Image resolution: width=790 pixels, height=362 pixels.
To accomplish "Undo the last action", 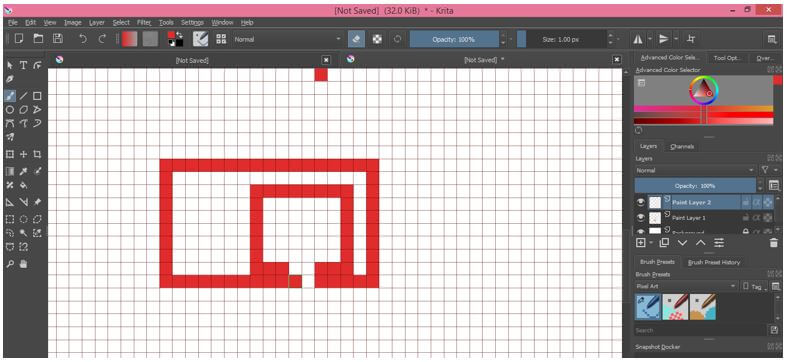I will point(83,39).
